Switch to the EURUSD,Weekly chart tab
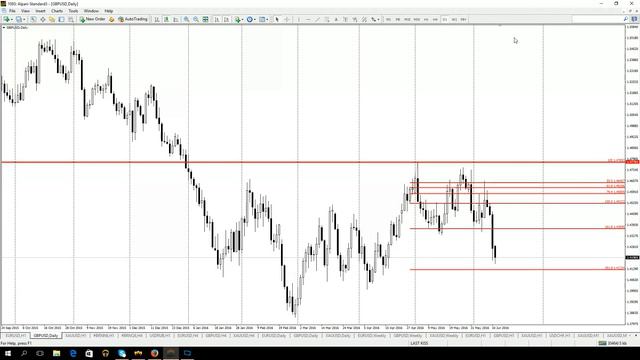The image size is (640, 360). (372, 336)
